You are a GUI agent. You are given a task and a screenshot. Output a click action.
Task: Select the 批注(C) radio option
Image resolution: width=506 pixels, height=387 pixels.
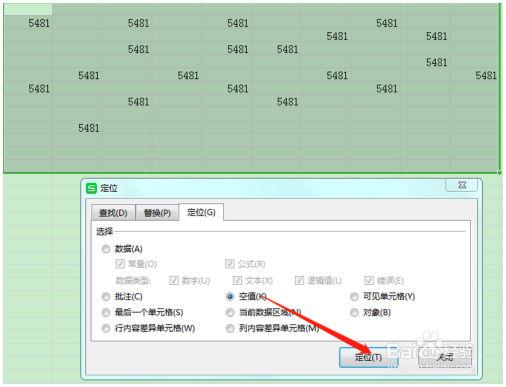point(106,297)
